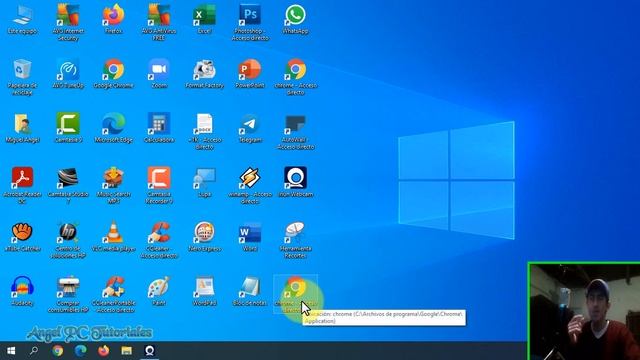Open Music Search MP3 shortcut

(x=113, y=185)
